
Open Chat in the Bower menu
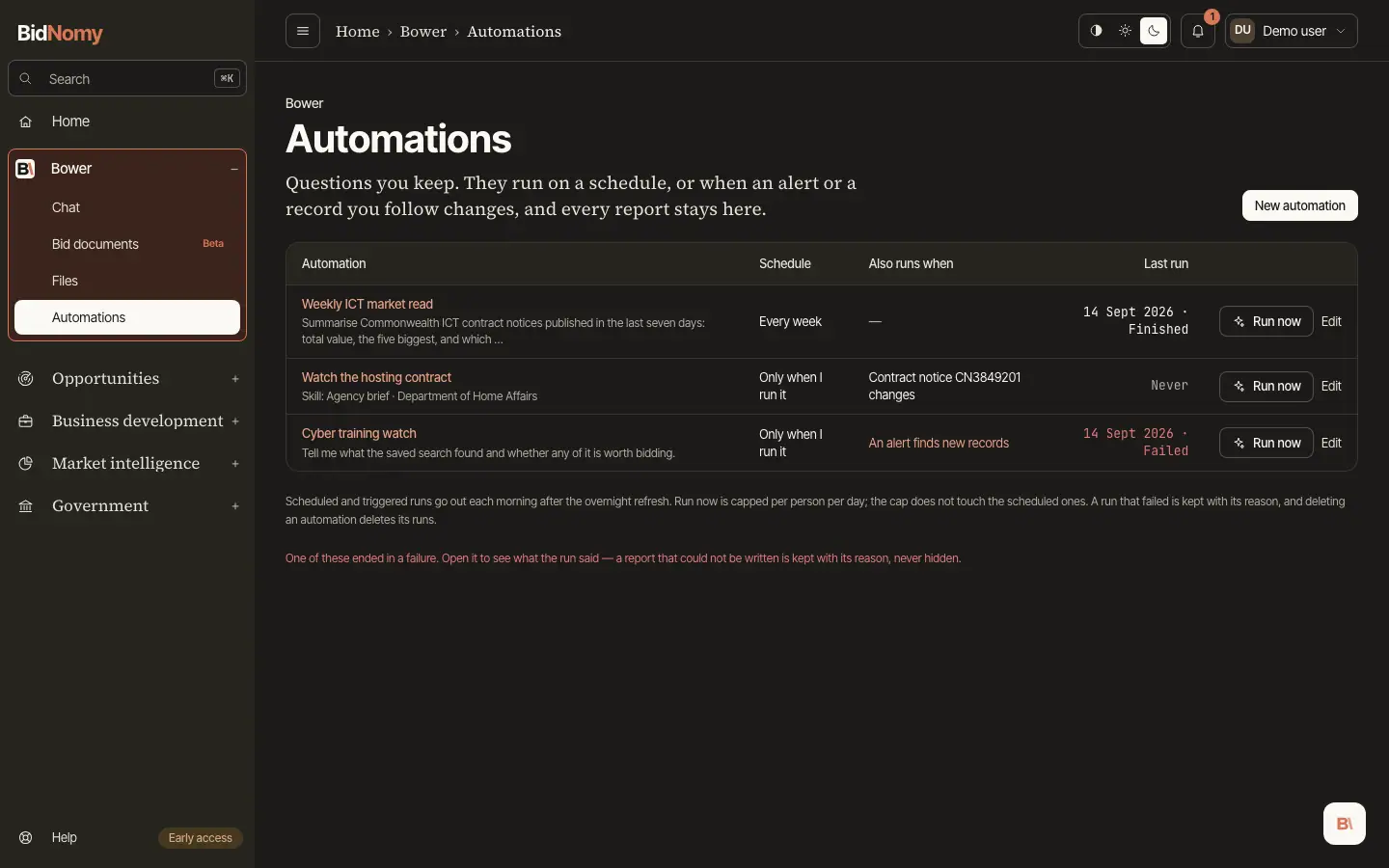(x=127, y=207)
